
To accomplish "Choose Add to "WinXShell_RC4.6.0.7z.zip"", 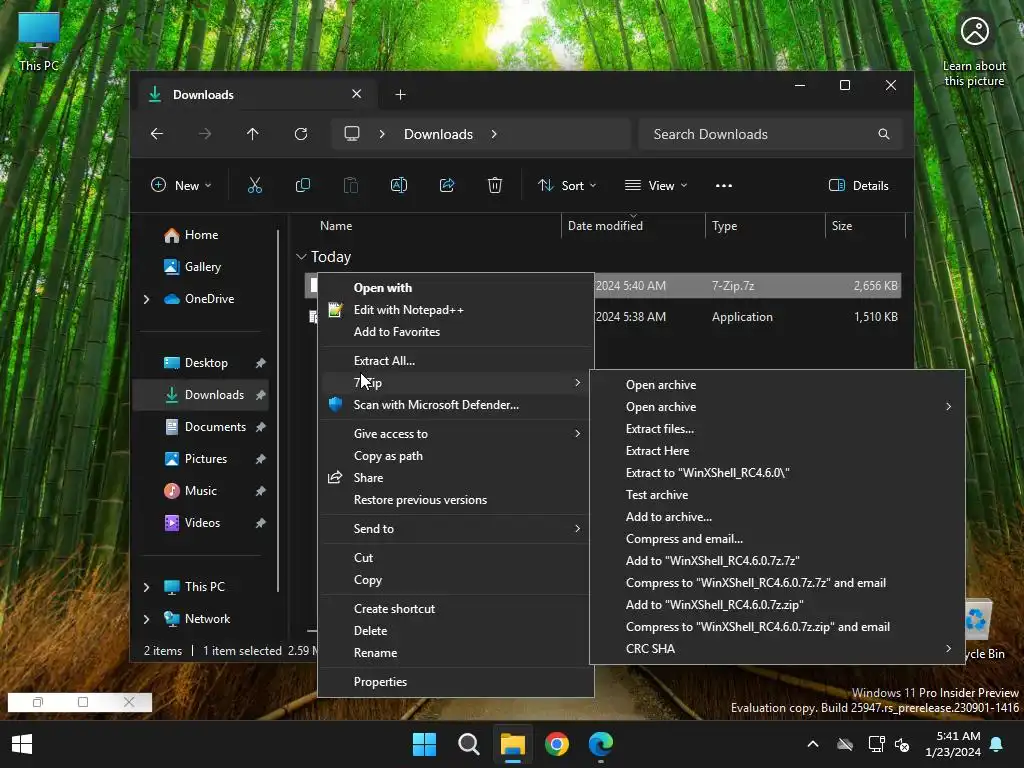I will pos(777,605).
